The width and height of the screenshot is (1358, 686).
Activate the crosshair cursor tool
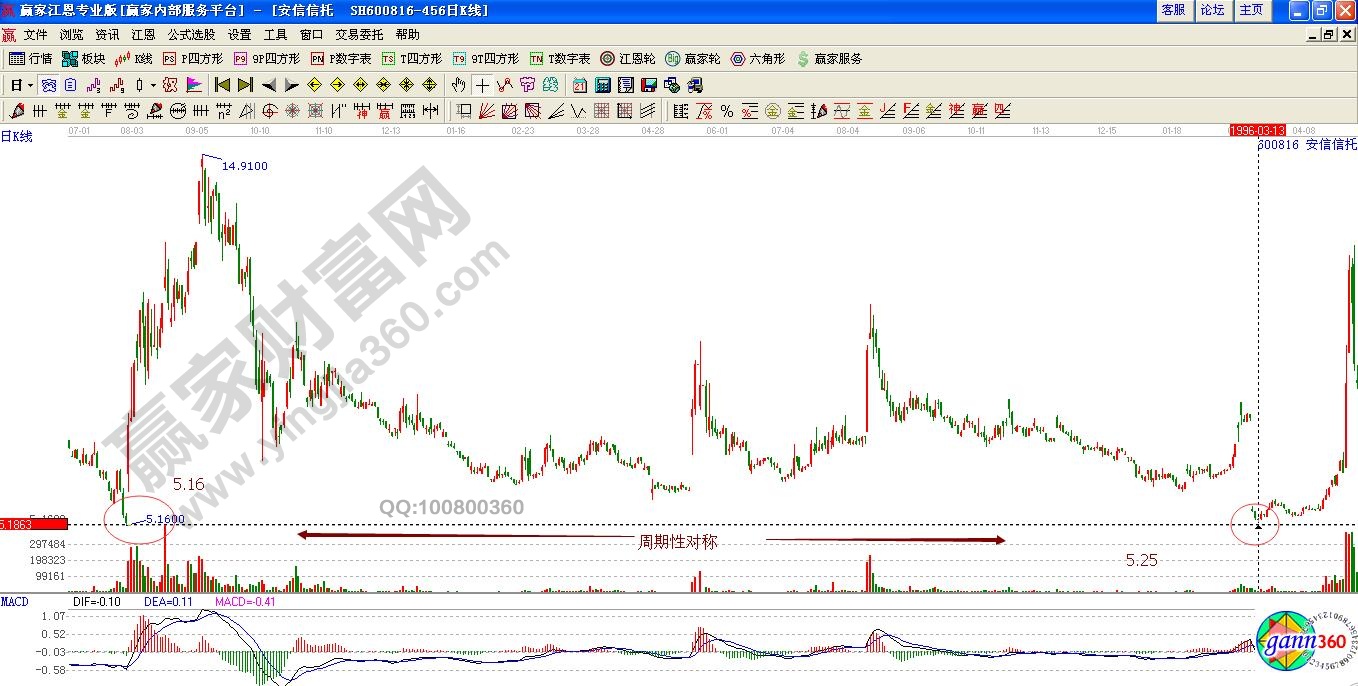pyautogui.click(x=482, y=84)
